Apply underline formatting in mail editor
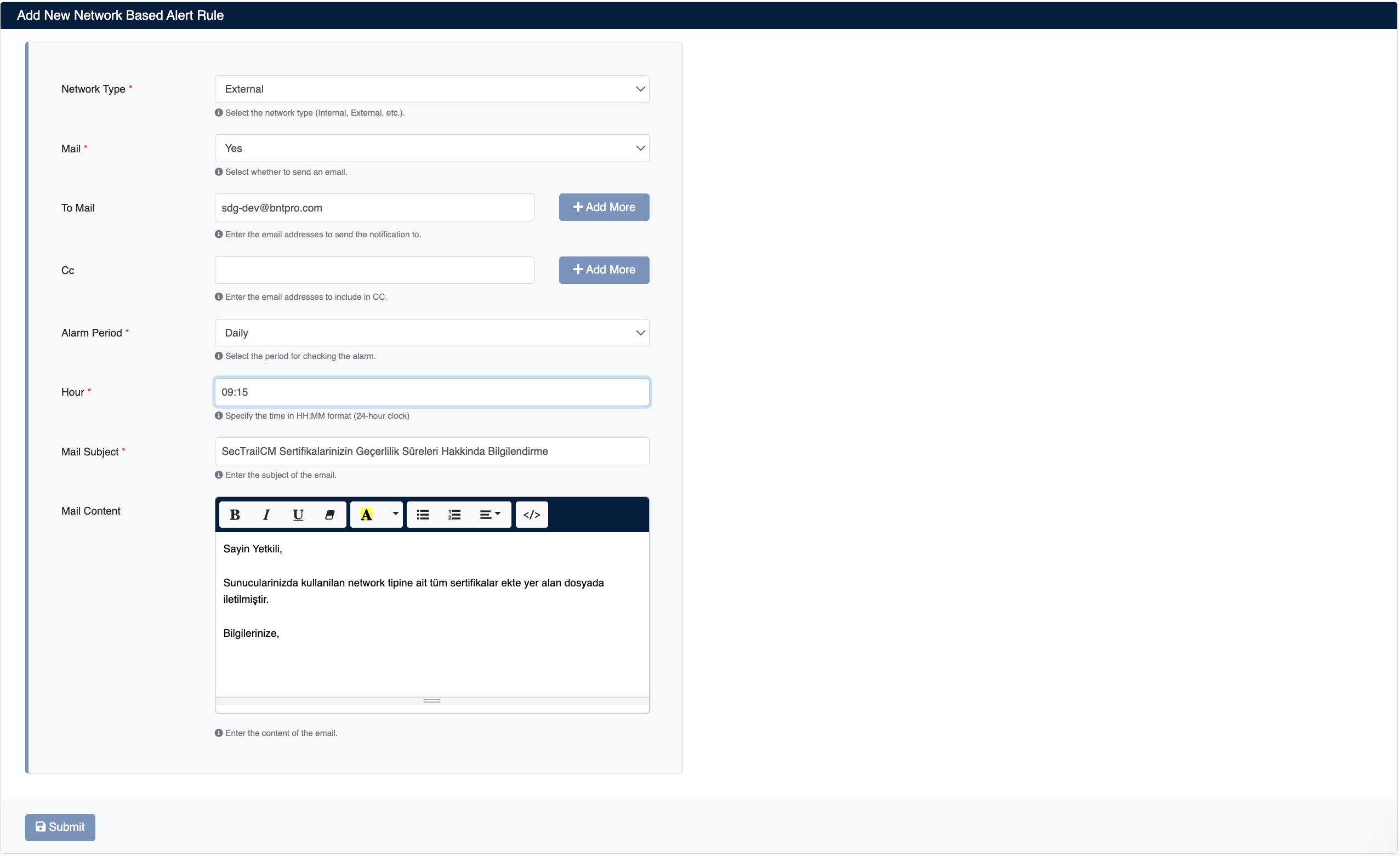Image resolution: width=1400 pixels, height=856 pixels. [x=298, y=515]
